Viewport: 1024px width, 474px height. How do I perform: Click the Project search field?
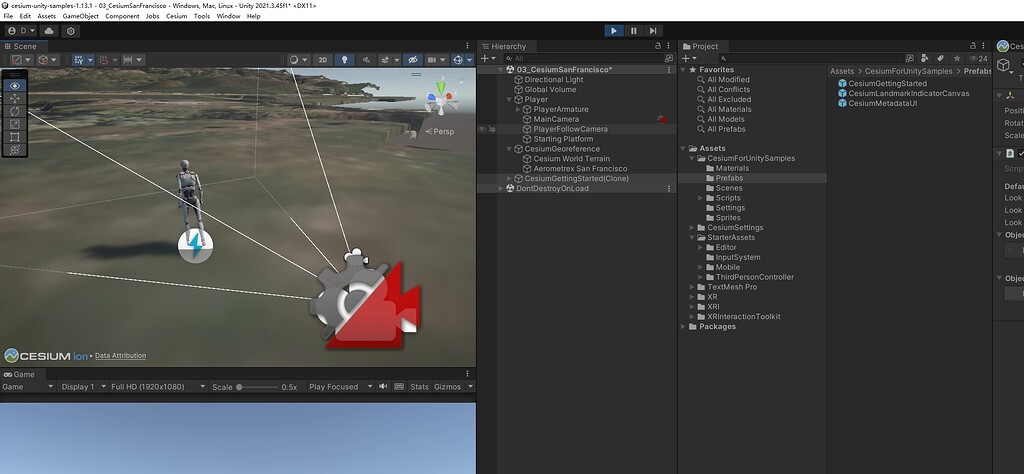point(811,58)
